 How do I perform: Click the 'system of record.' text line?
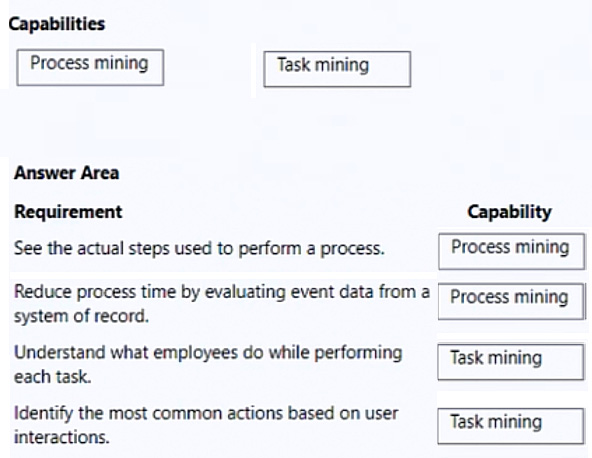[82, 316]
